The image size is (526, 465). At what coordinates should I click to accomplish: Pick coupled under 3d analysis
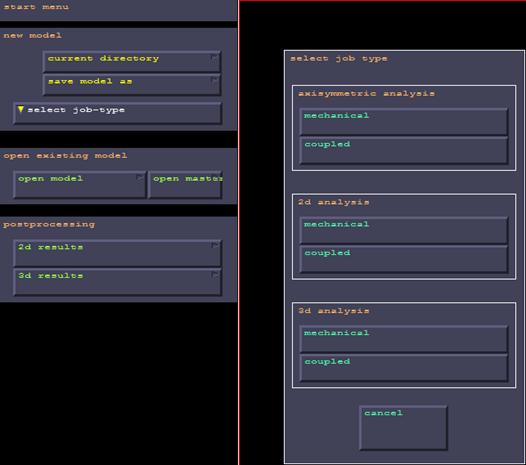point(404,368)
